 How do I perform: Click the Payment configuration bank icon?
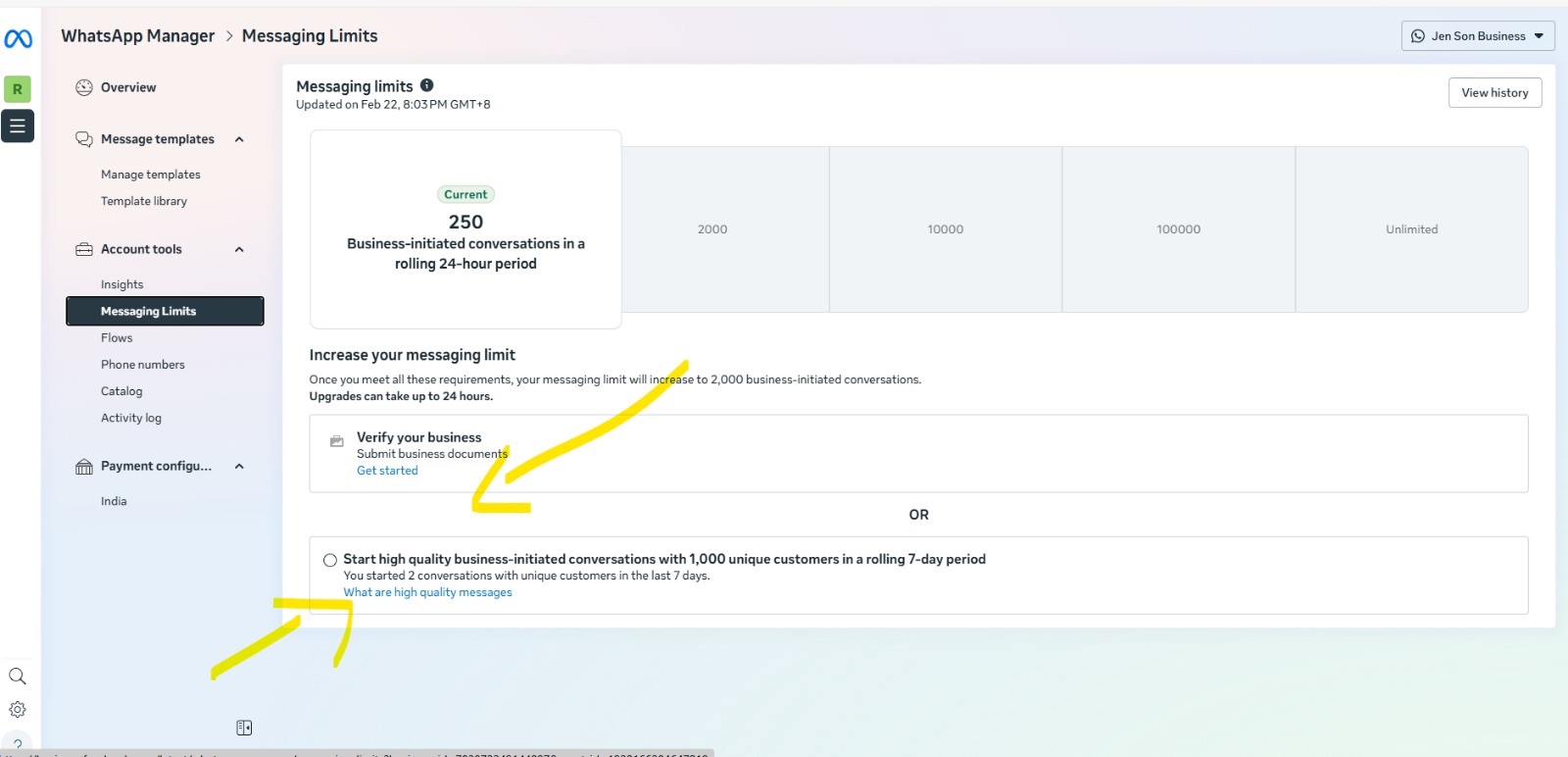(x=84, y=466)
